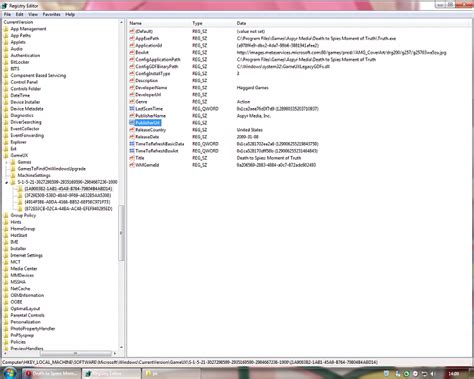Click the binary icon beside TimeToRefreshBasicData

pos(132,144)
